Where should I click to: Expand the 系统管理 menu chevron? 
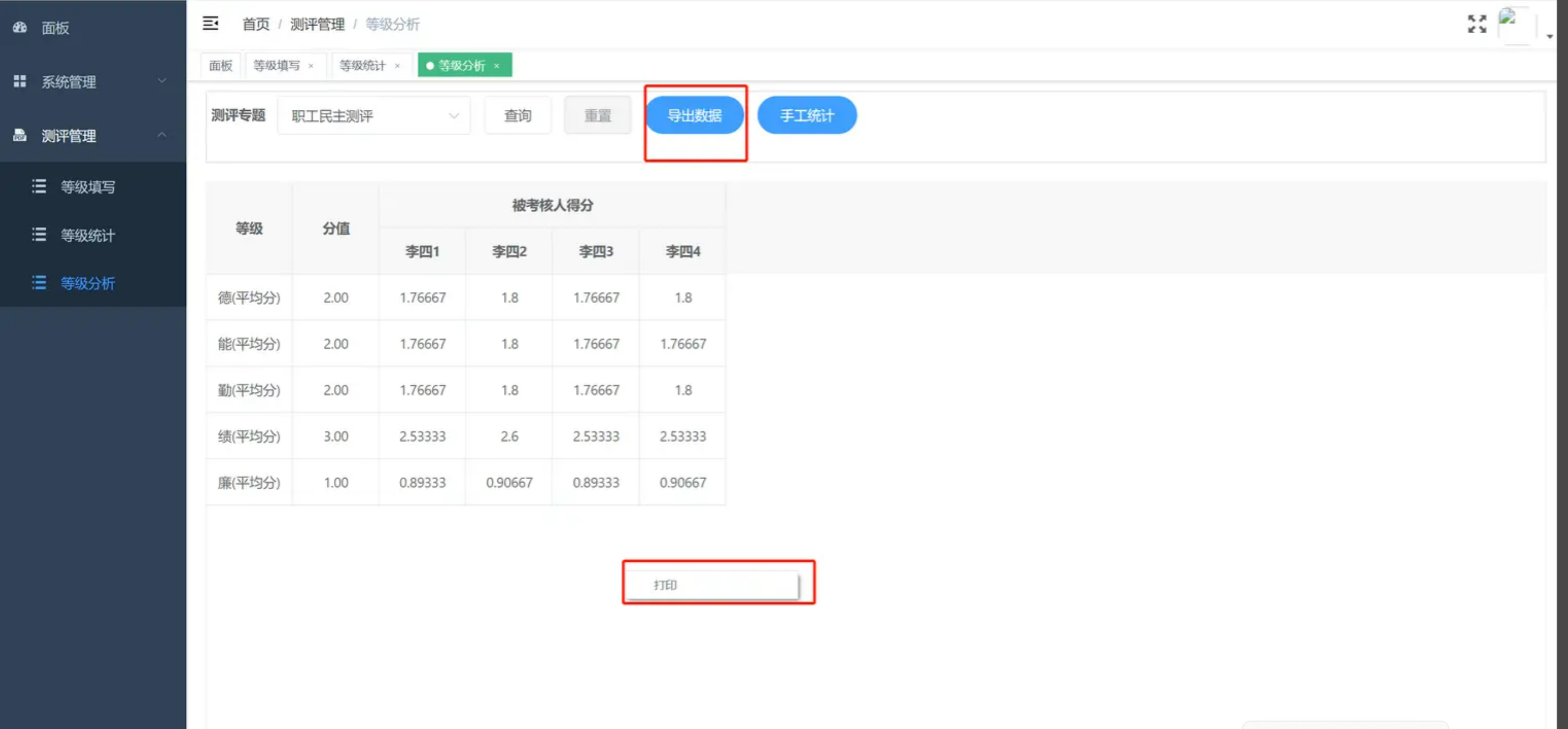pyautogui.click(x=162, y=80)
